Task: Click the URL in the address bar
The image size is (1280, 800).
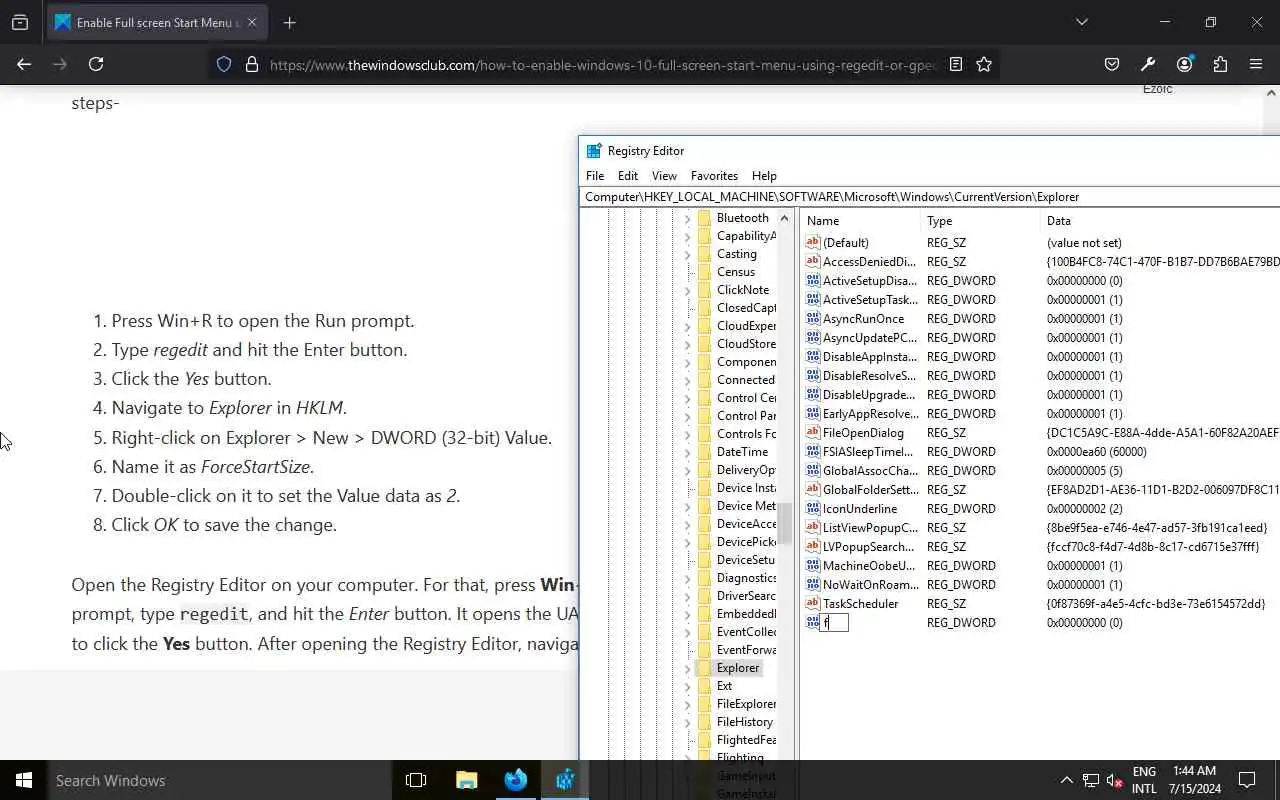Action: (x=604, y=65)
